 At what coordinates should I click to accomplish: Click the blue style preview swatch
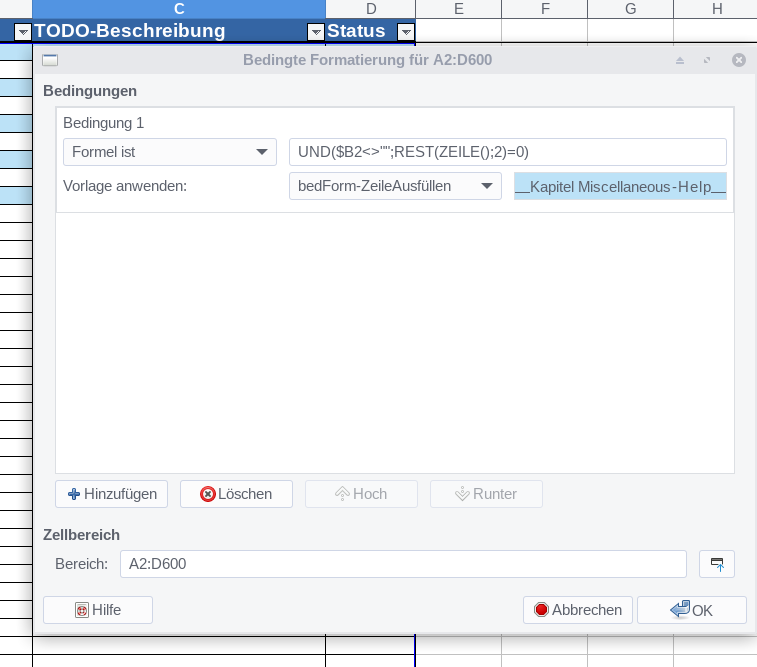[620, 186]
